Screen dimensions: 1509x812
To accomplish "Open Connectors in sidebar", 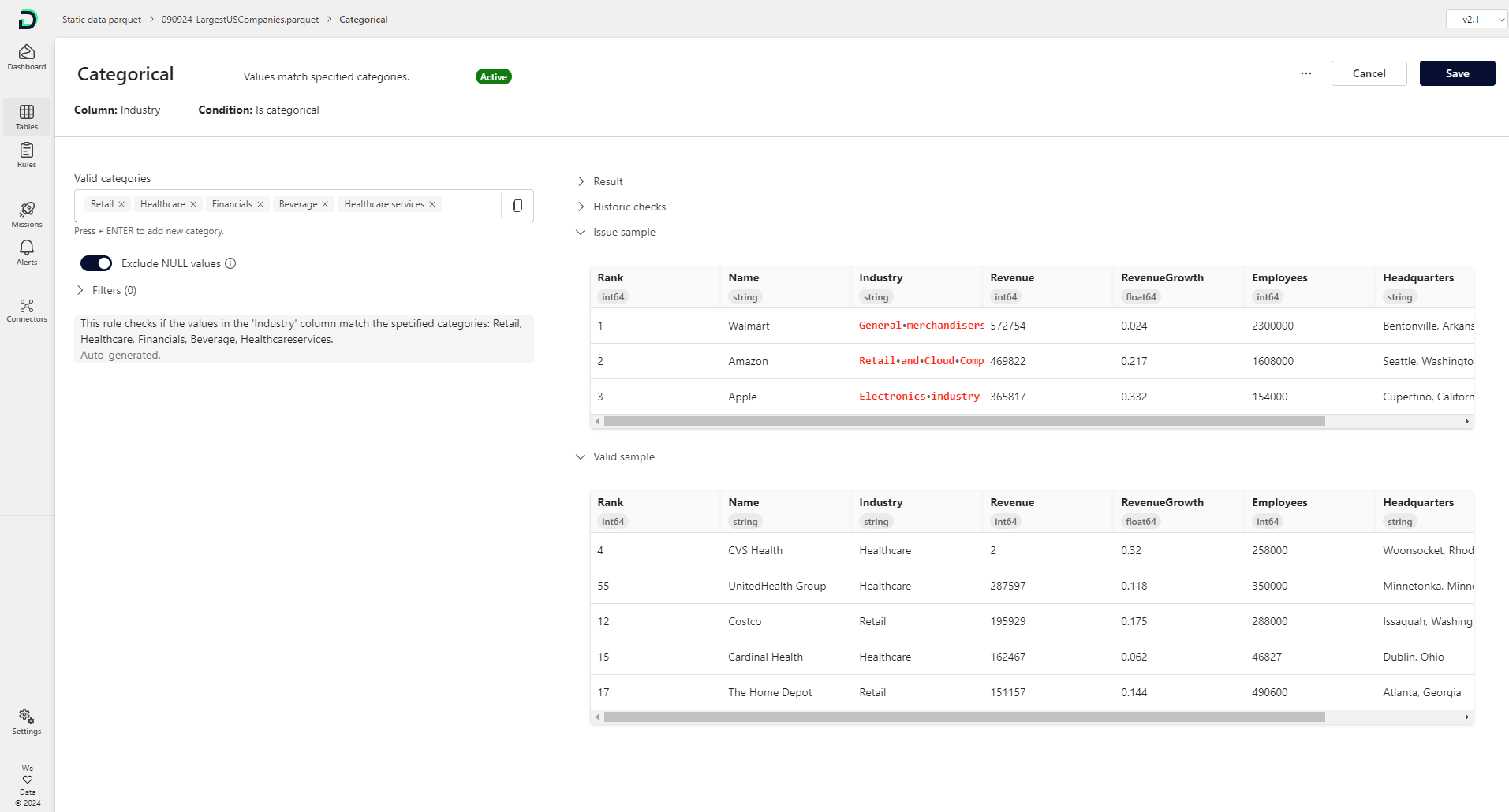I will pos(27,310).
